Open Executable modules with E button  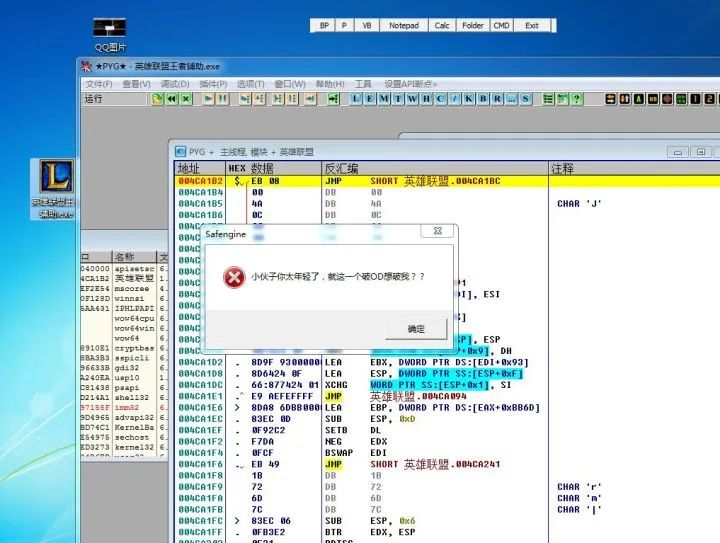point(370,99)
